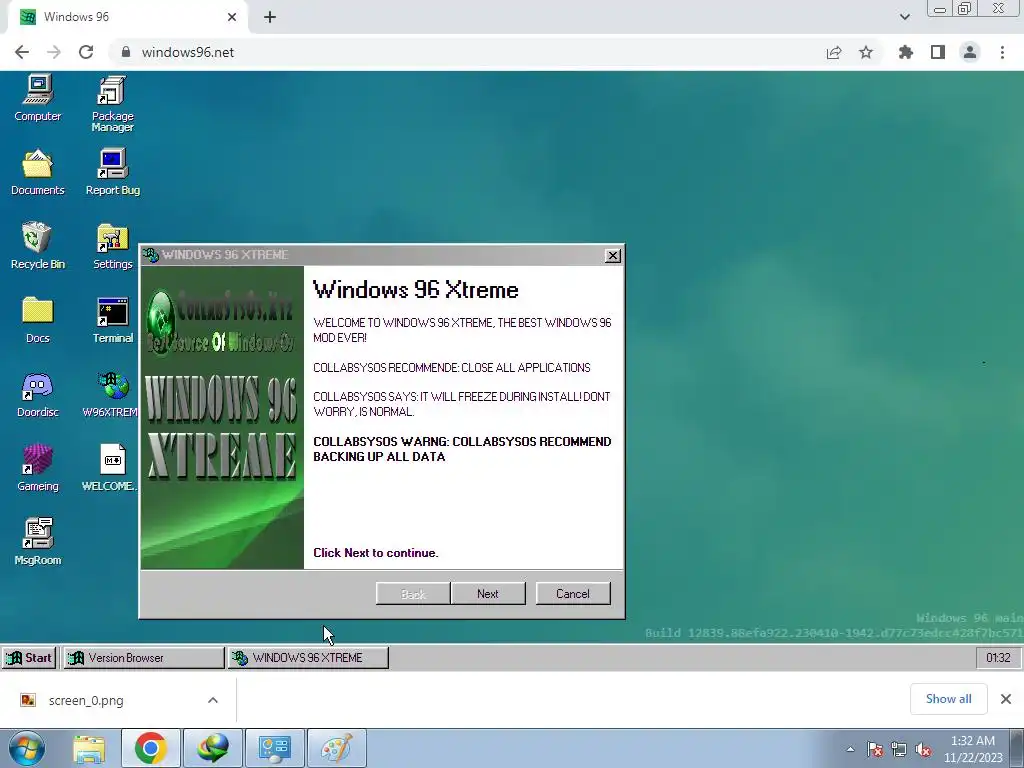Click Cancel in the Xtreme installer

573,594
